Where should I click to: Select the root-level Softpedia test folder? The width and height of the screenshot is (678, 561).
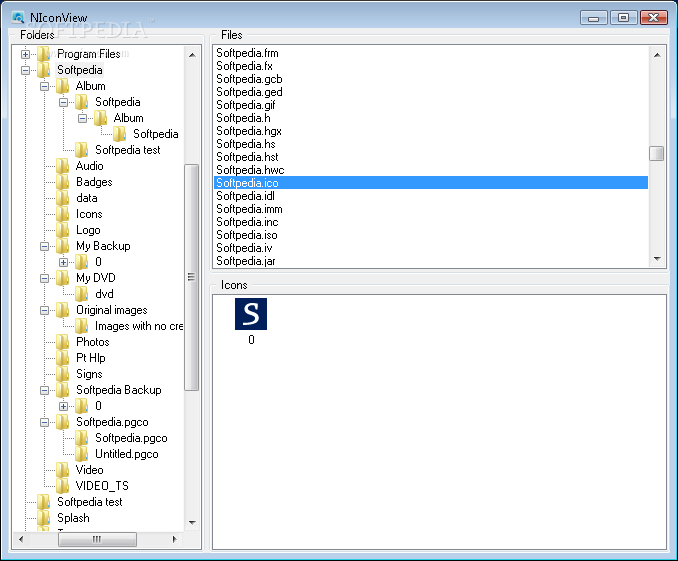pos(90,502)
